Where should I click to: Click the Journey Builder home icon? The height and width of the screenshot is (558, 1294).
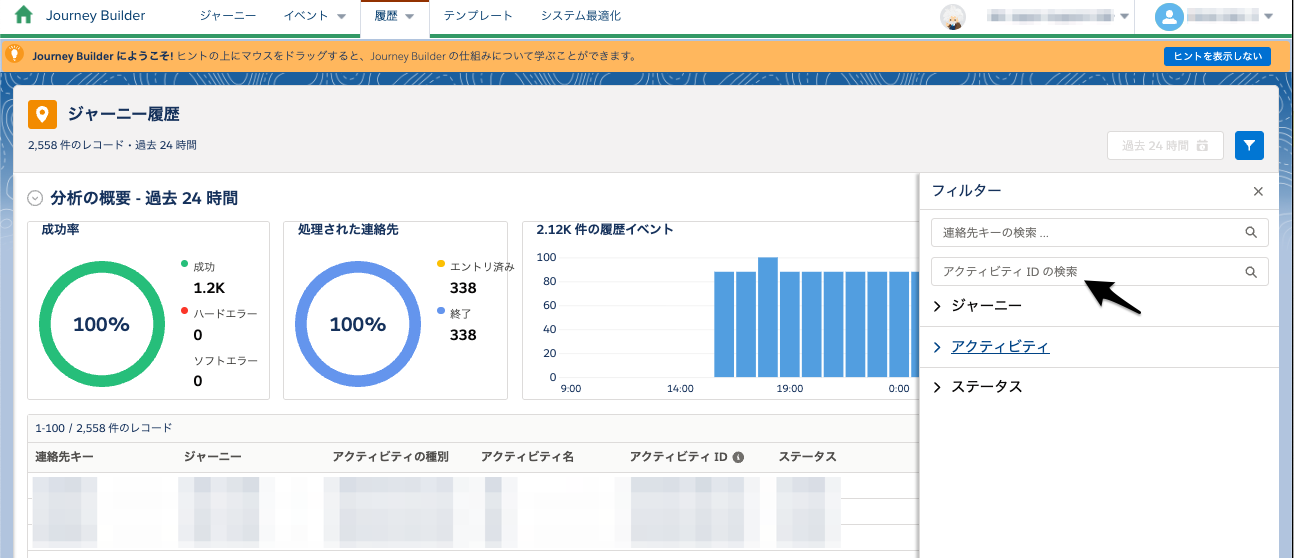click(24, 16)
